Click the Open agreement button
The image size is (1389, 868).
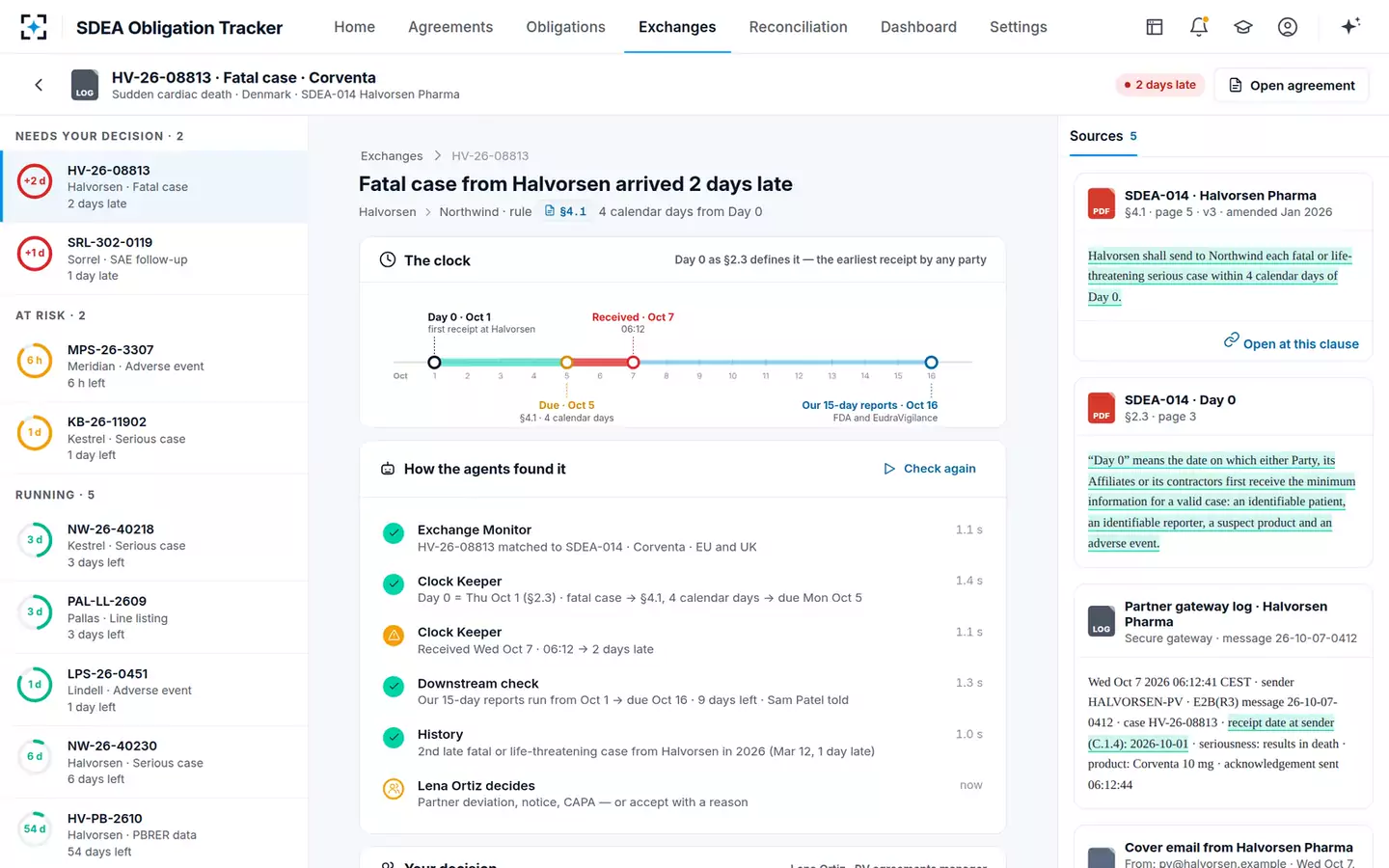pos(1292,85)
